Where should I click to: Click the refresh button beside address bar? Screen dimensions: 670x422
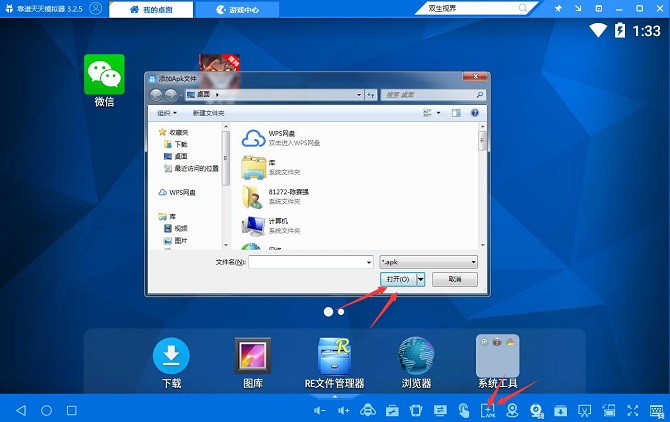pos(370,95)
